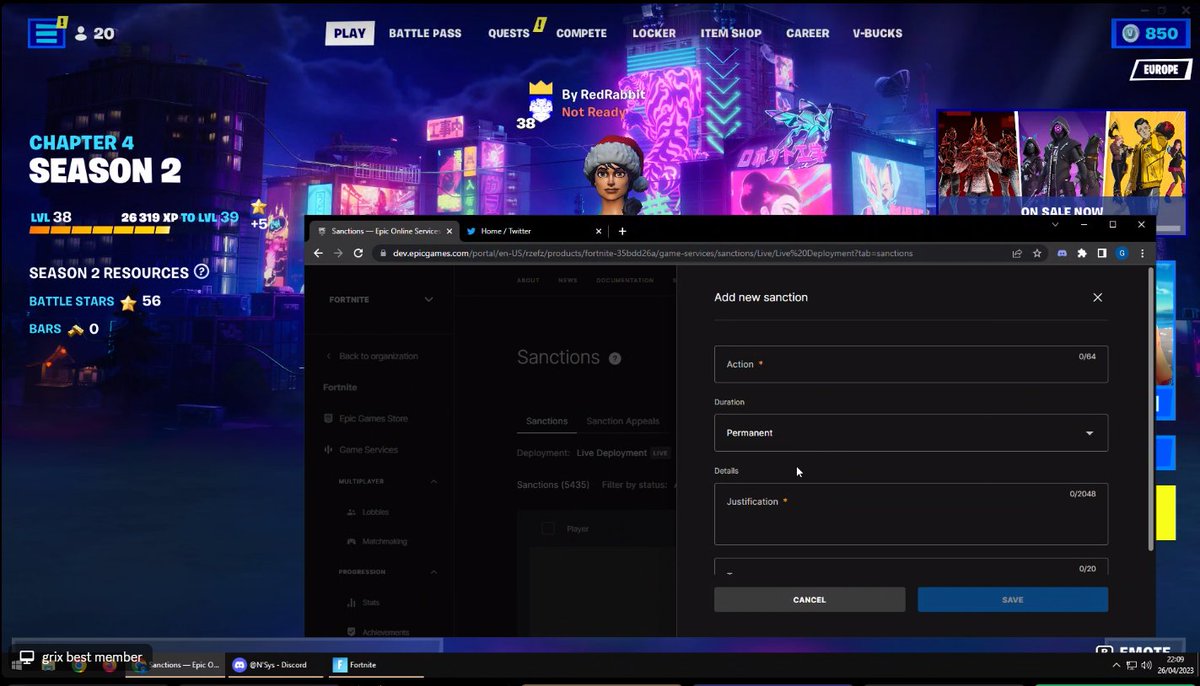Image resolution: width=1200 pixels, height=686 pixels.
Task: Close the Add new sanction panel
Action: [x=1097, y=297]
